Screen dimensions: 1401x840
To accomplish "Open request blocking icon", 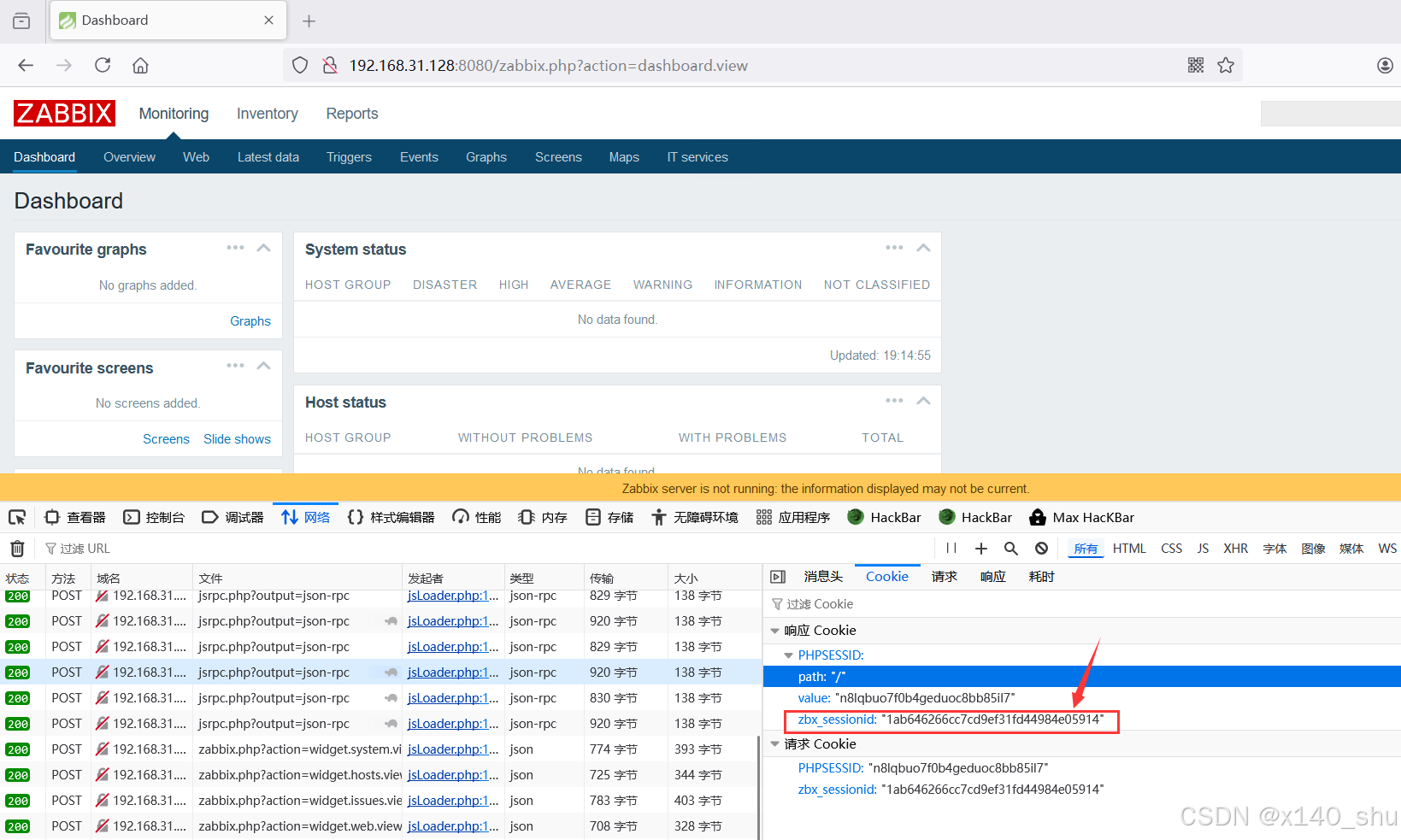I will click(1041, 549).
